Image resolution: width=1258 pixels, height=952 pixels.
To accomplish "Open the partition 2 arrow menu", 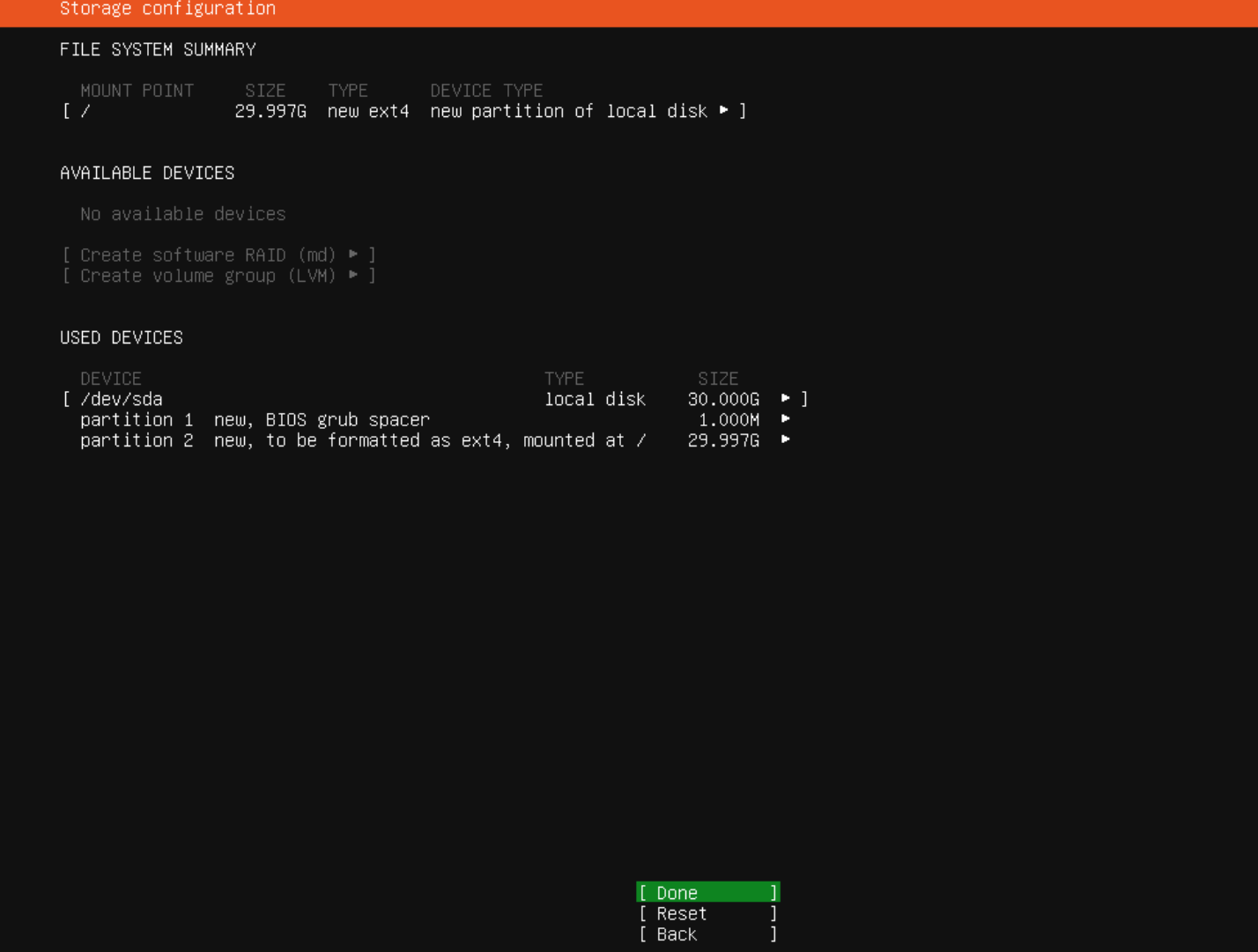I will click(785, 440).
